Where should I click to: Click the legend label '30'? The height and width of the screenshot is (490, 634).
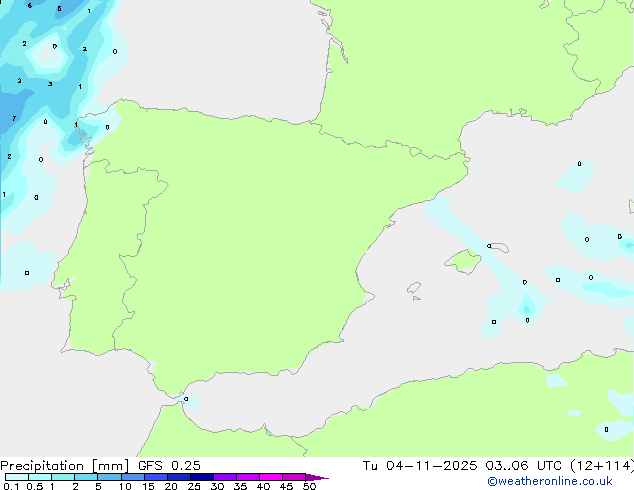click(217, 486)
